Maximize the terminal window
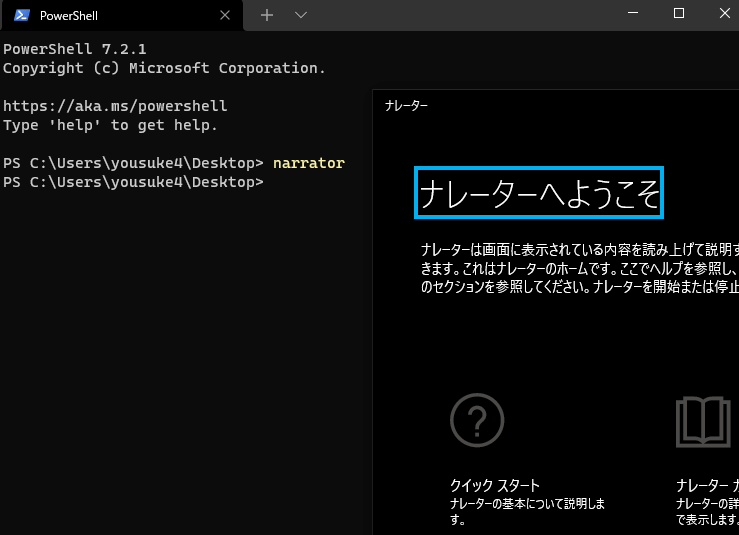 pos(679,13)
